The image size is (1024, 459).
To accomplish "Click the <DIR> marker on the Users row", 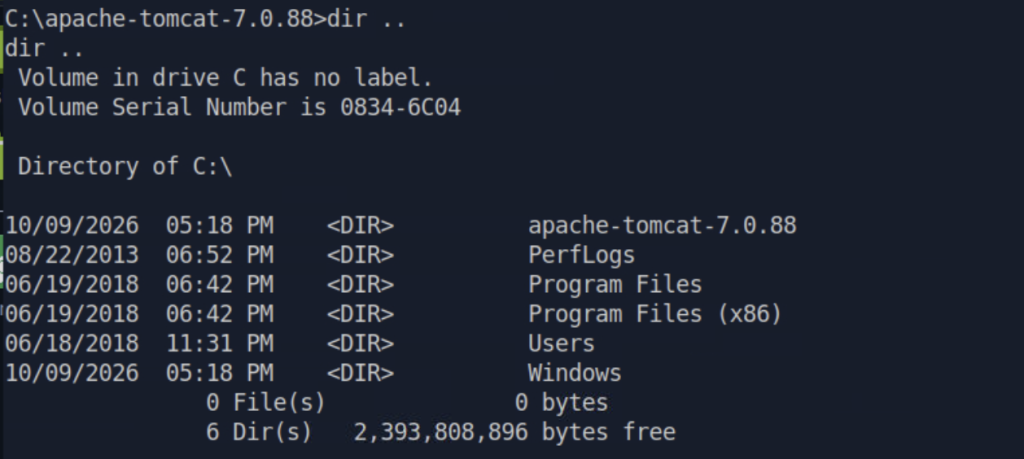I will tap(360, 343).
